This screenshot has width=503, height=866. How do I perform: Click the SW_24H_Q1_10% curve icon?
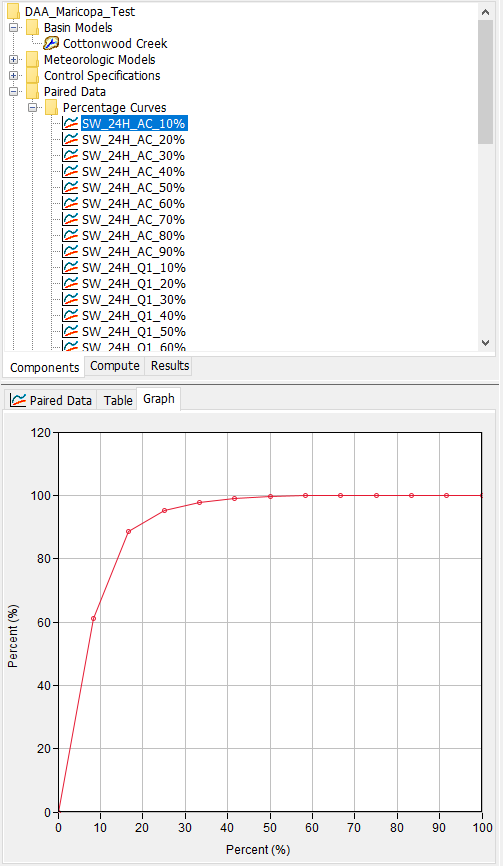point(70,268)
